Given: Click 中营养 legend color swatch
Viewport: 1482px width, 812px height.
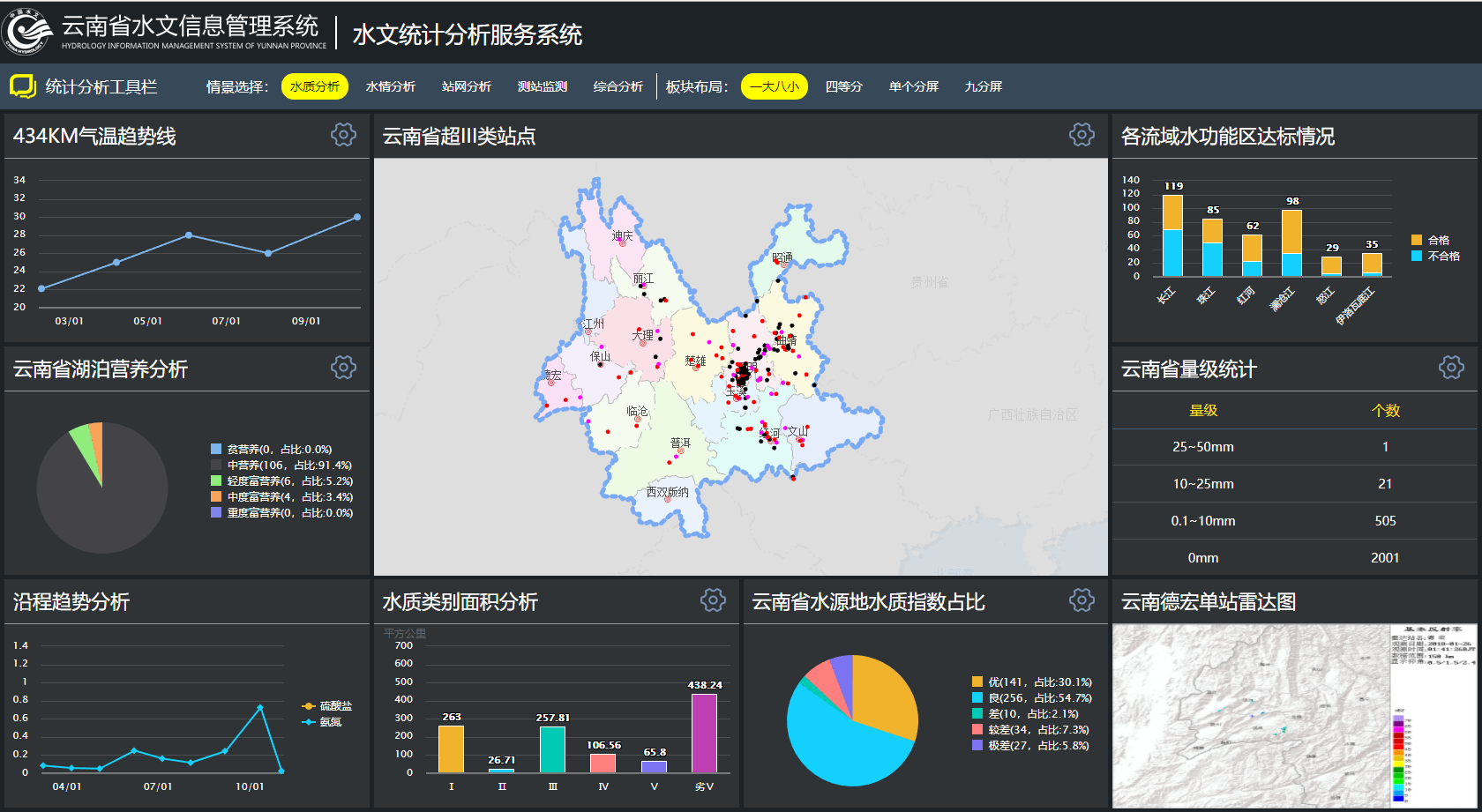Looking at the screenshot, I should [x=216, y=465].
